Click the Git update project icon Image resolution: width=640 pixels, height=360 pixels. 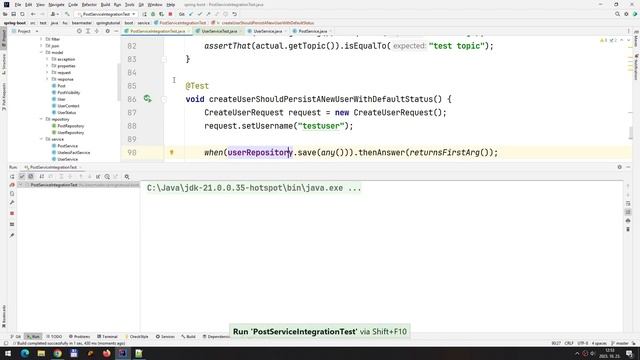click(x=191, y=14)
